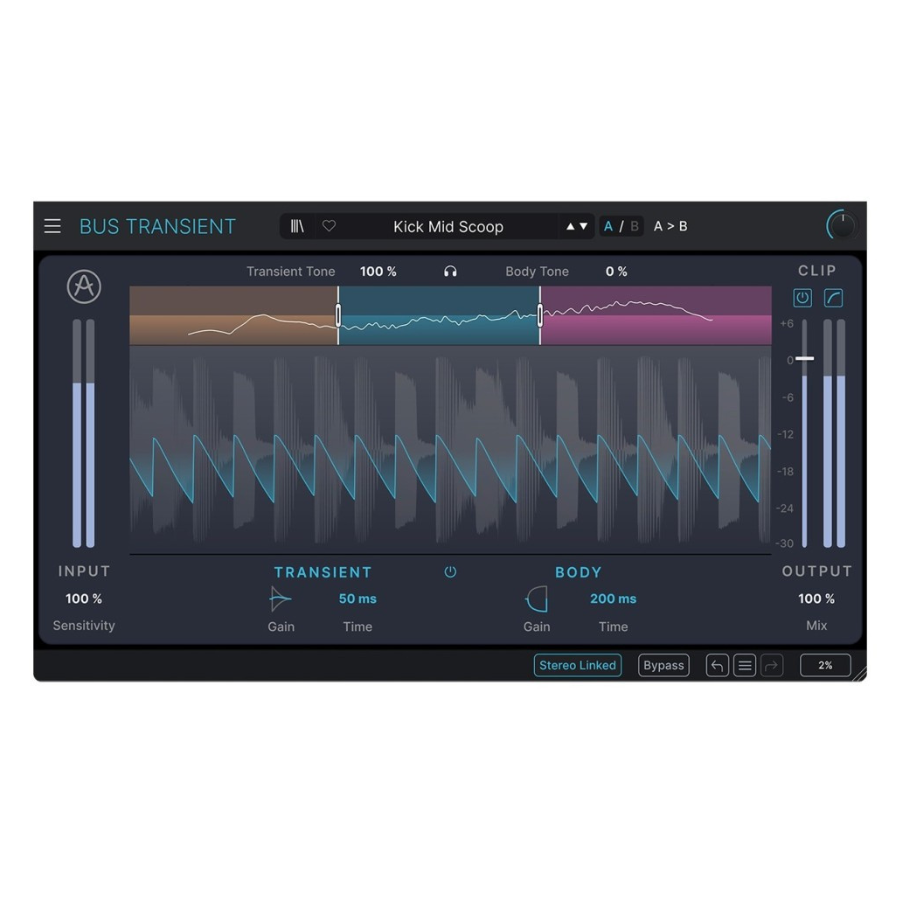Click the Body Gain shape icon
This screenshot has height=900, width=900.
click(x=537, y=600)
